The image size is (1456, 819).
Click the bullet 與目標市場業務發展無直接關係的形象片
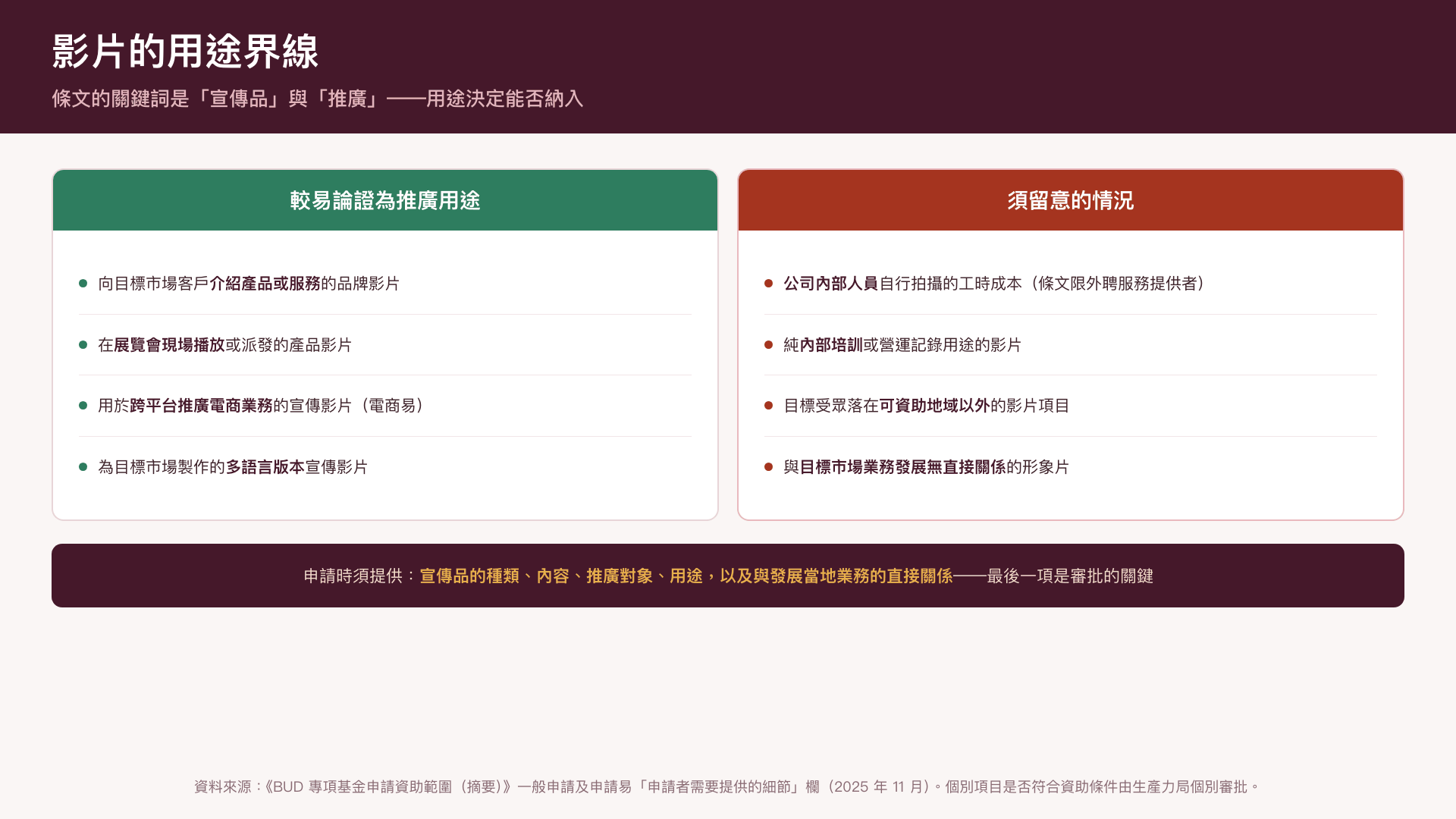(x=927, y=467)
